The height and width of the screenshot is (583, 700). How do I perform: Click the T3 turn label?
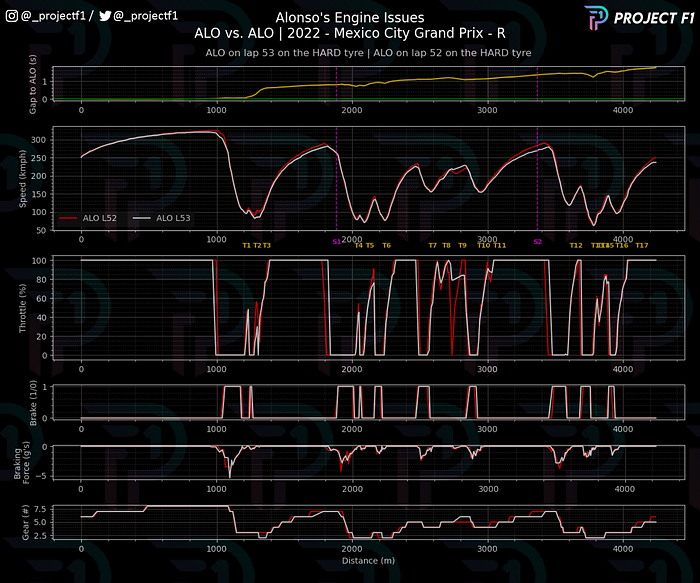click(267, 246)
